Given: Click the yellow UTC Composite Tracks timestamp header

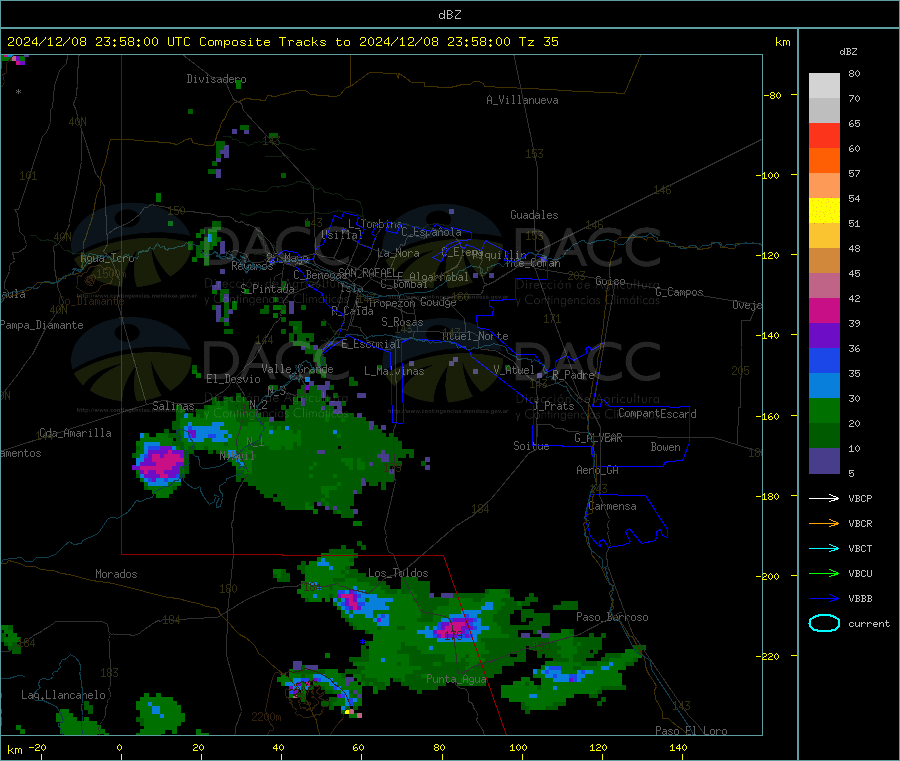Looking at the screenshot, I should point(283,42).
